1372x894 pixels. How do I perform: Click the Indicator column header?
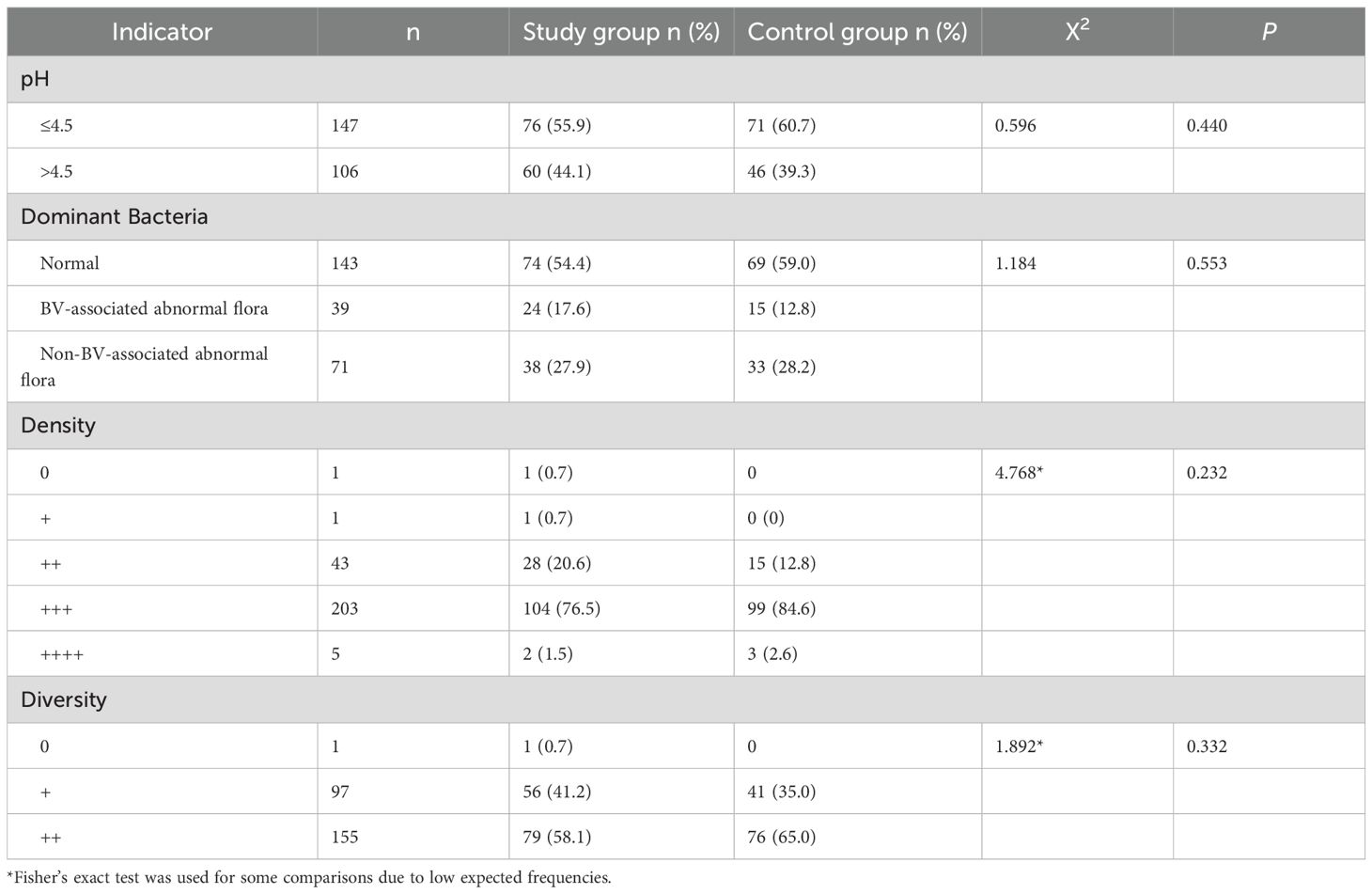click(162, 32)
